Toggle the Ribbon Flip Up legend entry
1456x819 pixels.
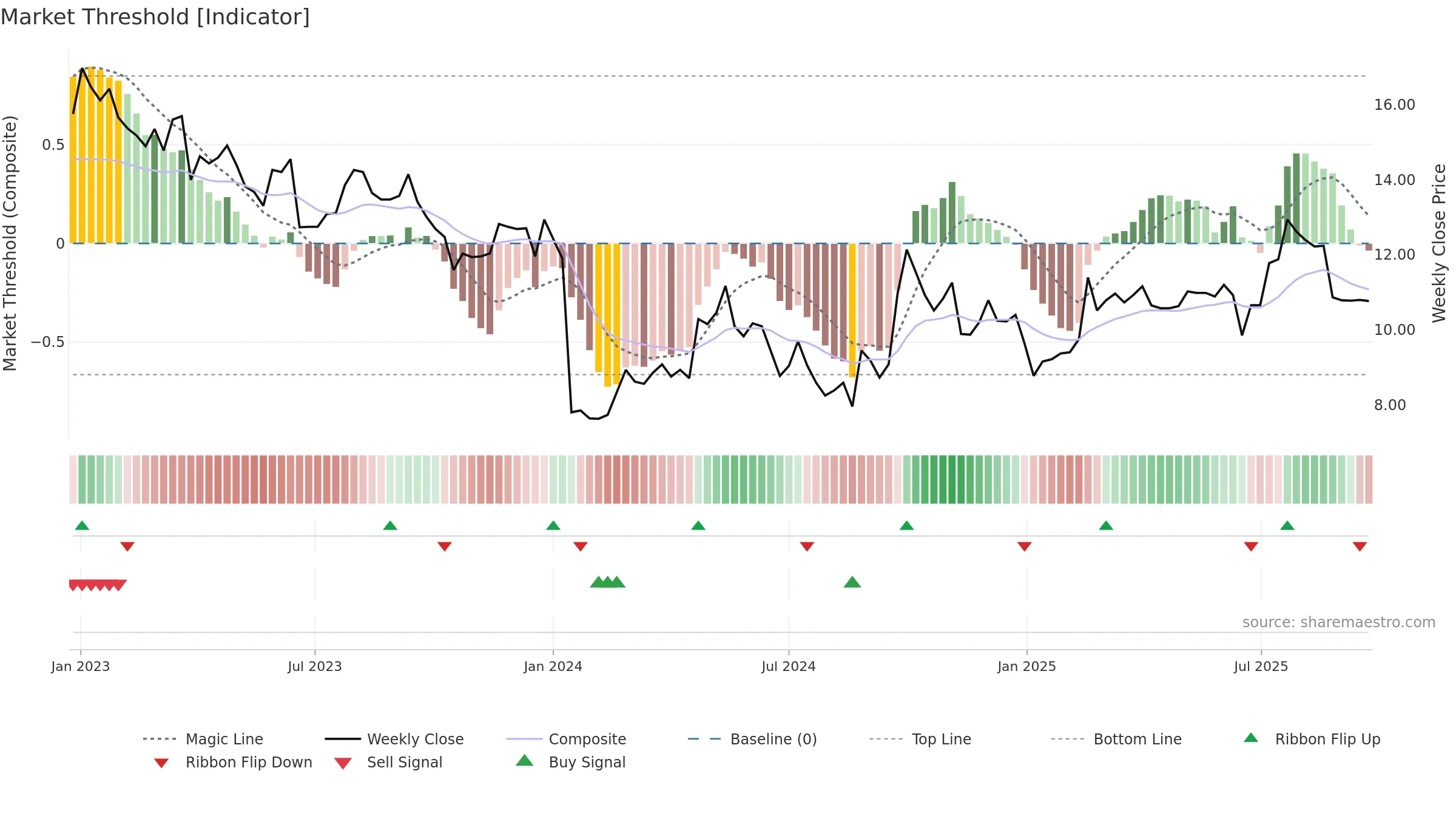click(1312, 739)
